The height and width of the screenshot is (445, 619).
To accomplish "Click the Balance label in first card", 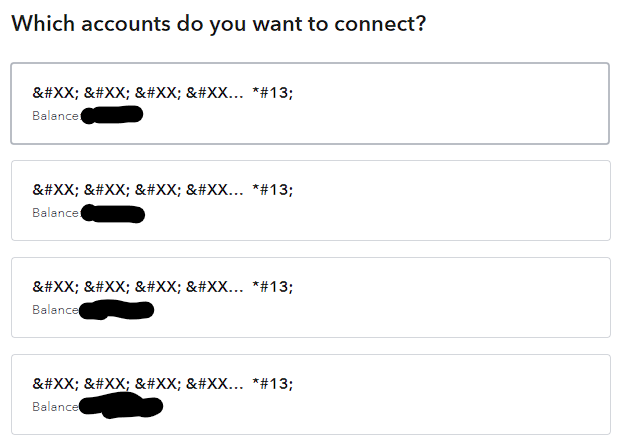I will pyautogui.click(x=55, y=116).
